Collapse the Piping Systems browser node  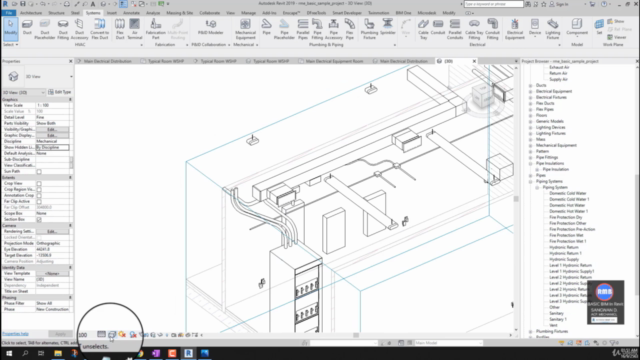click(531, 181)
